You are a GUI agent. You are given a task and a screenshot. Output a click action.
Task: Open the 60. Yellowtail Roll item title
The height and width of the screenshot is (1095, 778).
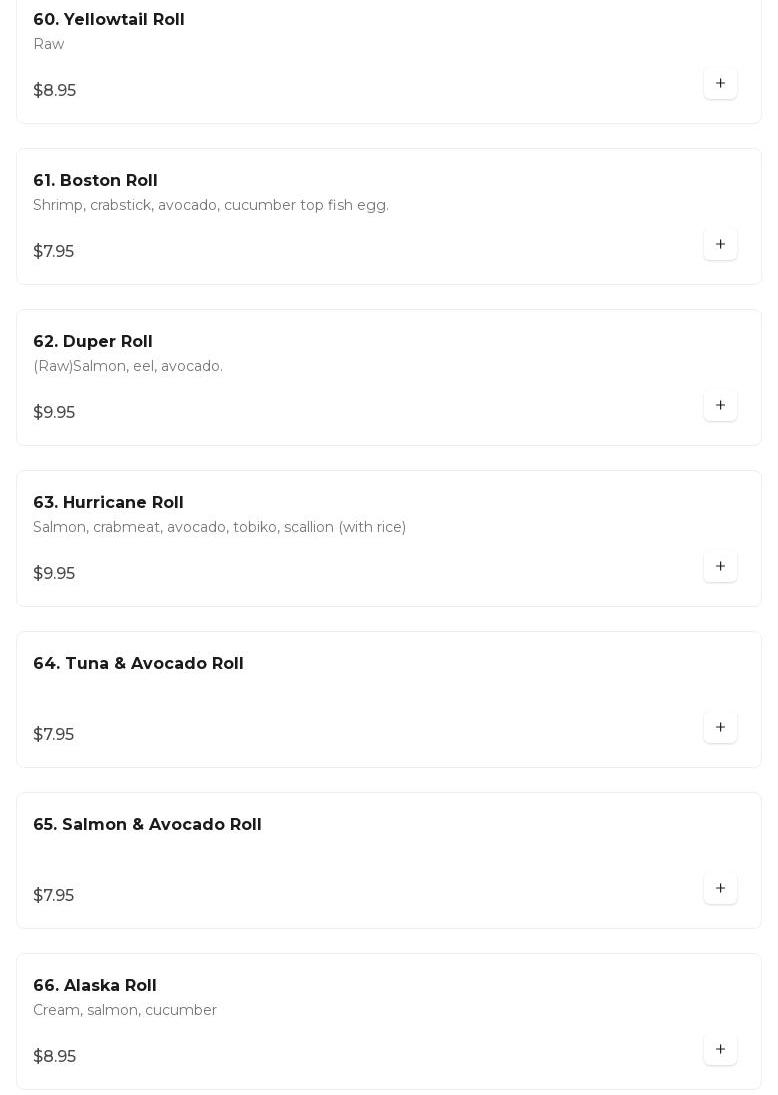(109, 20)
